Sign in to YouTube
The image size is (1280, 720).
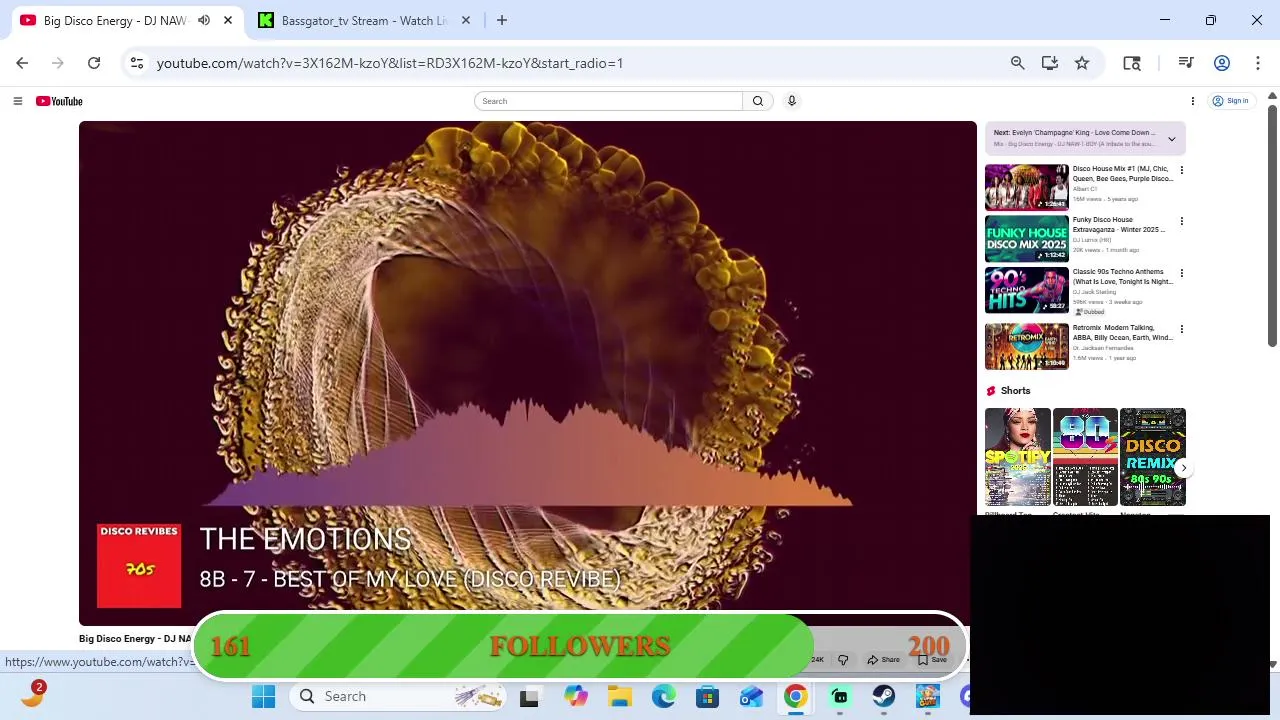pyautogui.click(x=1230, y=101)
